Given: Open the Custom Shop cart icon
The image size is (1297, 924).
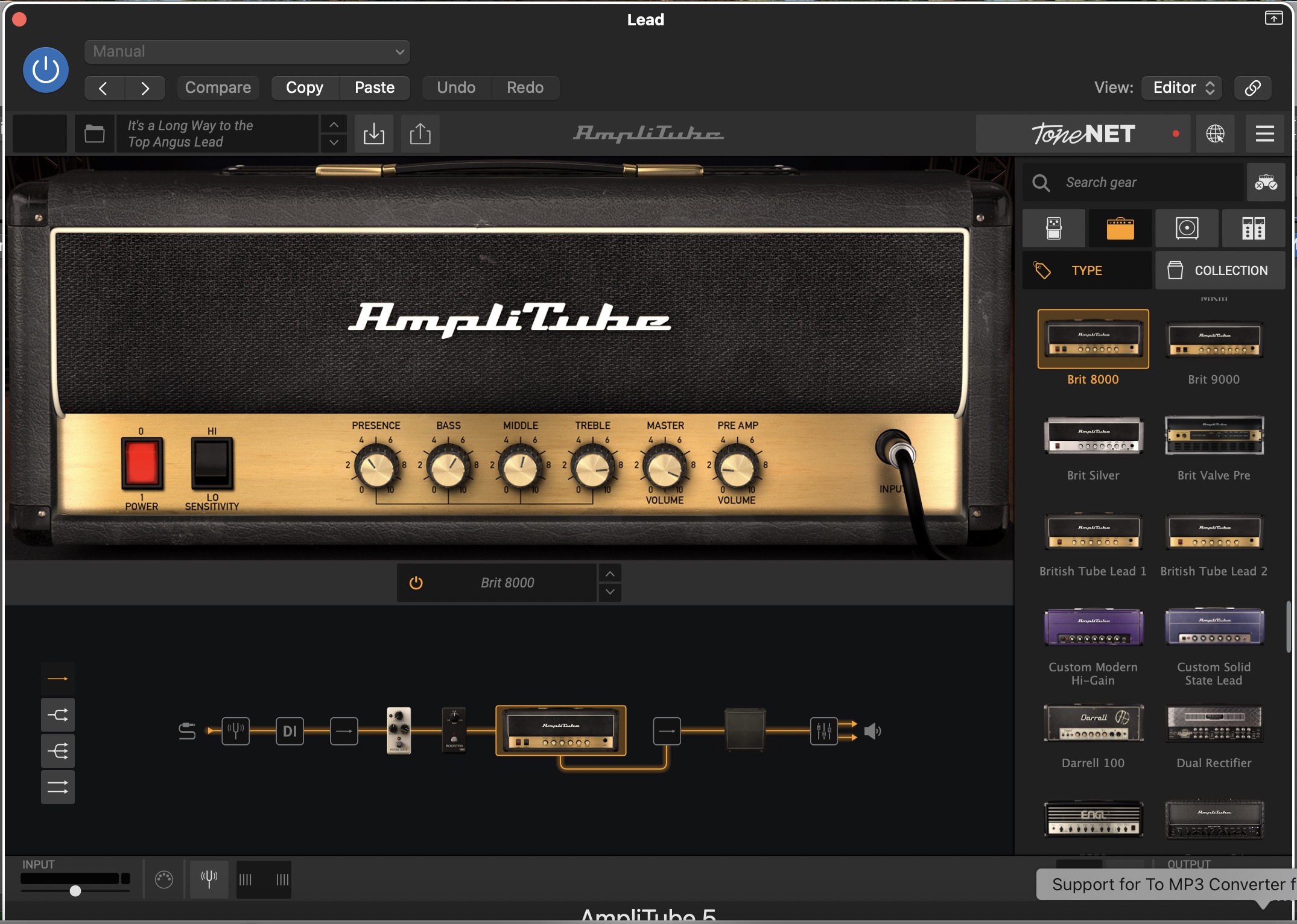Looking at the screenshot, I should pos(1266,182).
